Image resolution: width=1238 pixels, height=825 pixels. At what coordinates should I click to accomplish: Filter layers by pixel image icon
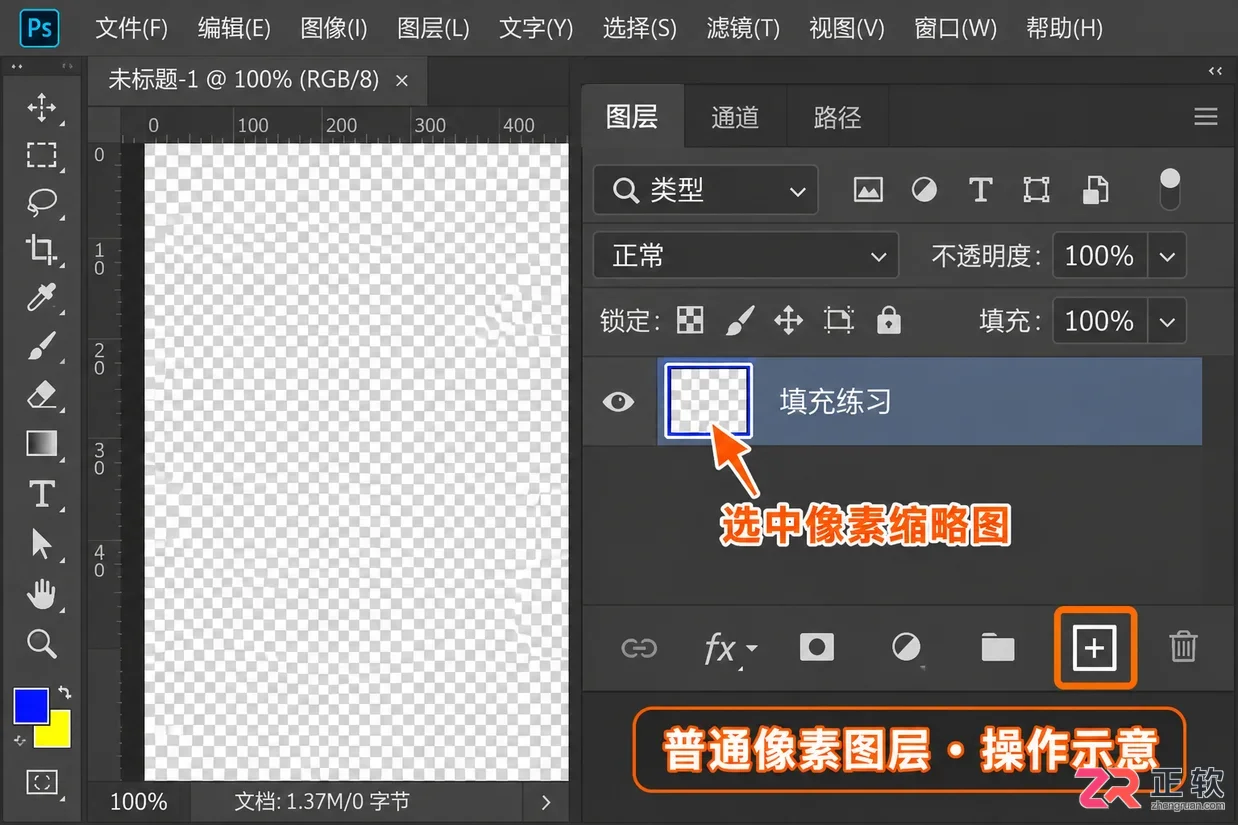tap(868, 190)
